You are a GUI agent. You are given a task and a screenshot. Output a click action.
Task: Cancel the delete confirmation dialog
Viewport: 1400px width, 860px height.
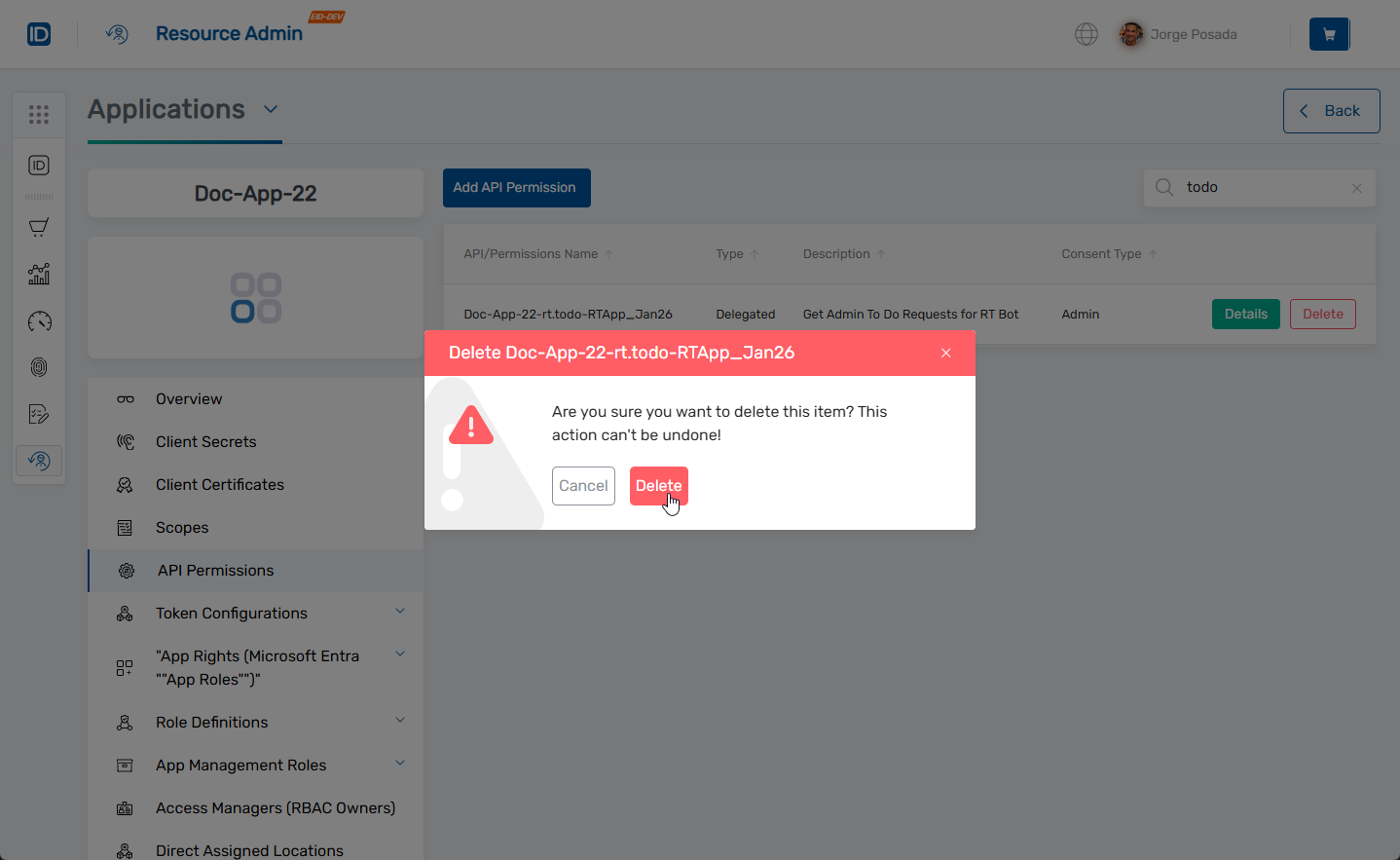pyautogui.click(x=583, y=485)
